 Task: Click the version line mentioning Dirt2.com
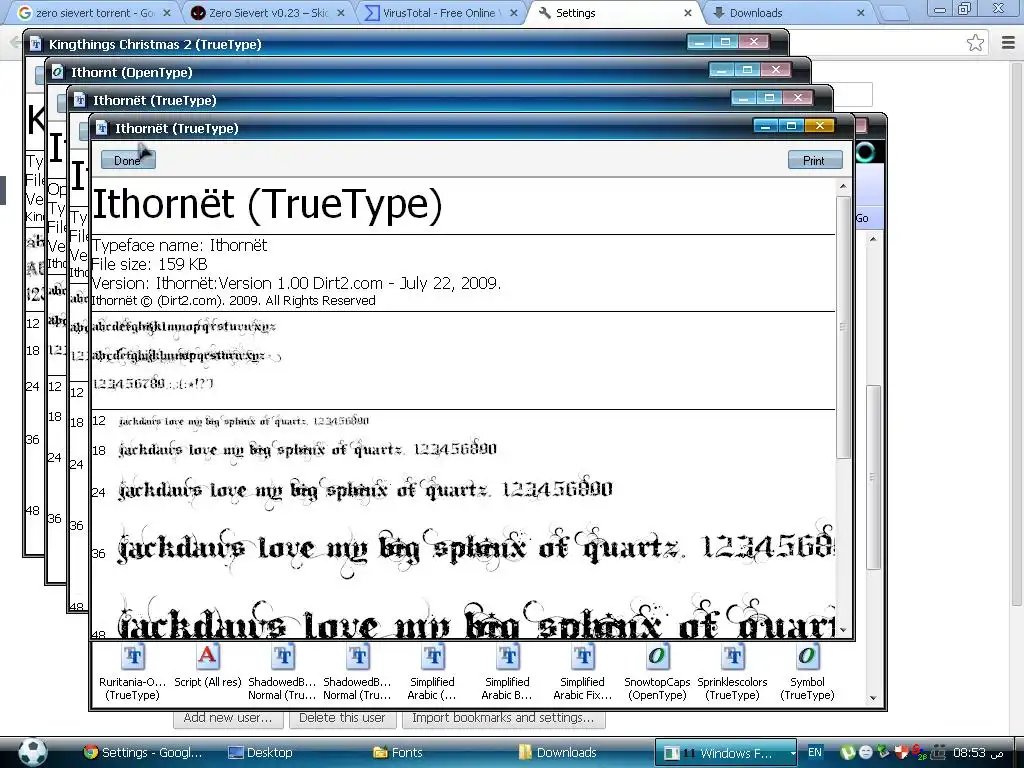296,283
